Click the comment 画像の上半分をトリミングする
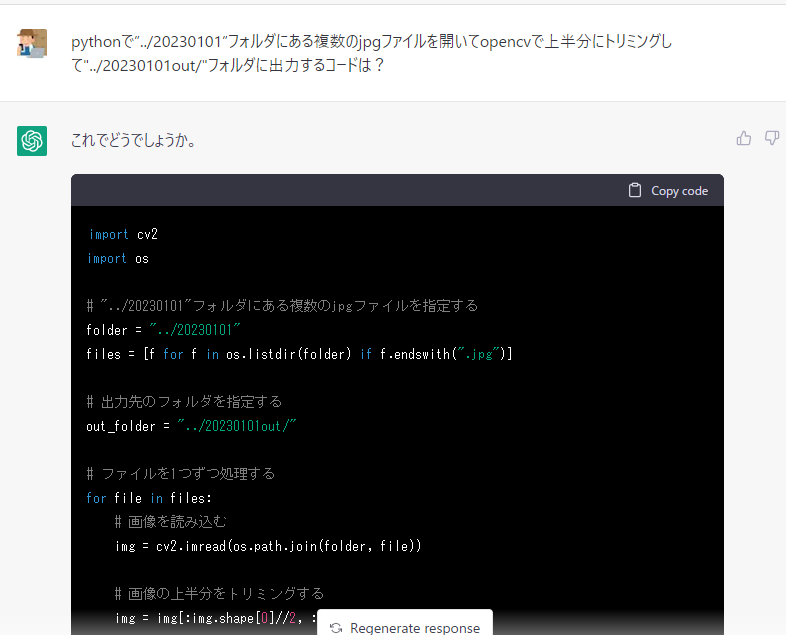 219,594
